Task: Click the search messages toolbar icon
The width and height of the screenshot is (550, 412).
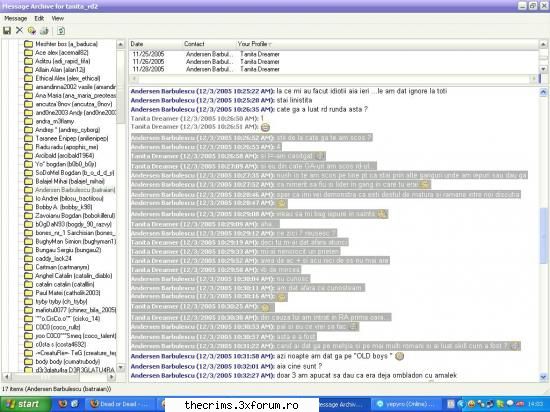Action: 32,31
